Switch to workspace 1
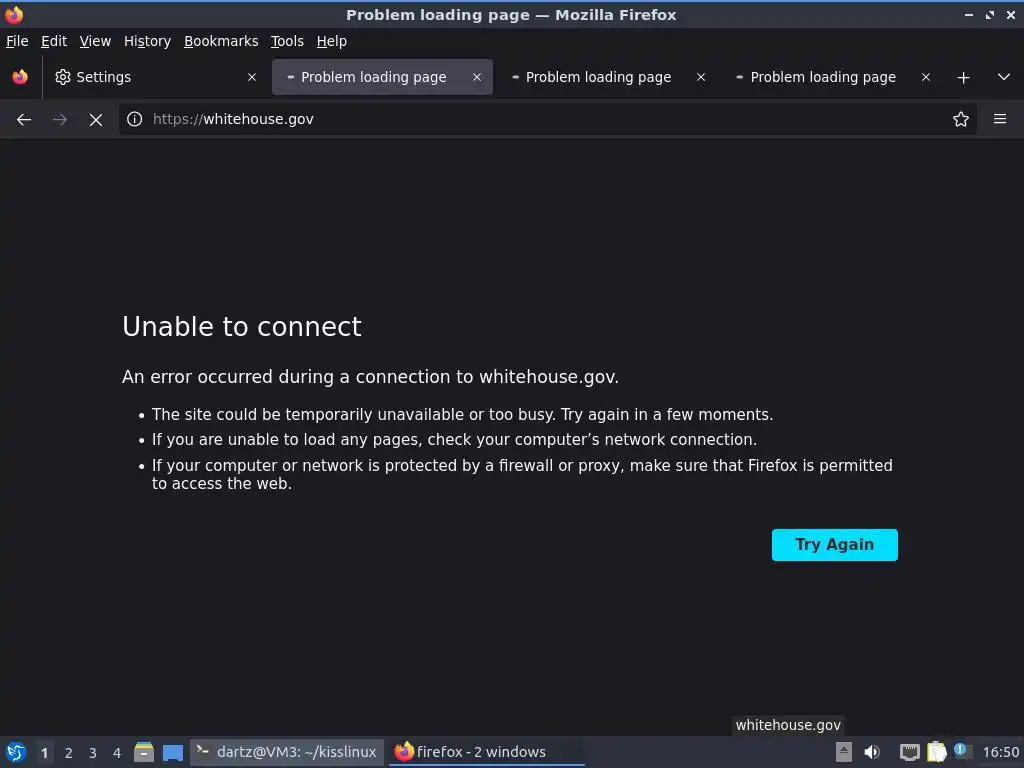Viewport: 1024px width, 768px height. [x=44, y=753]
